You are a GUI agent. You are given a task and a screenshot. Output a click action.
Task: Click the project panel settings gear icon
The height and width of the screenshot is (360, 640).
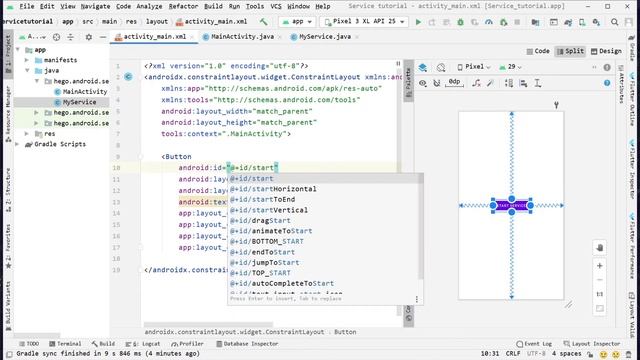89,37
